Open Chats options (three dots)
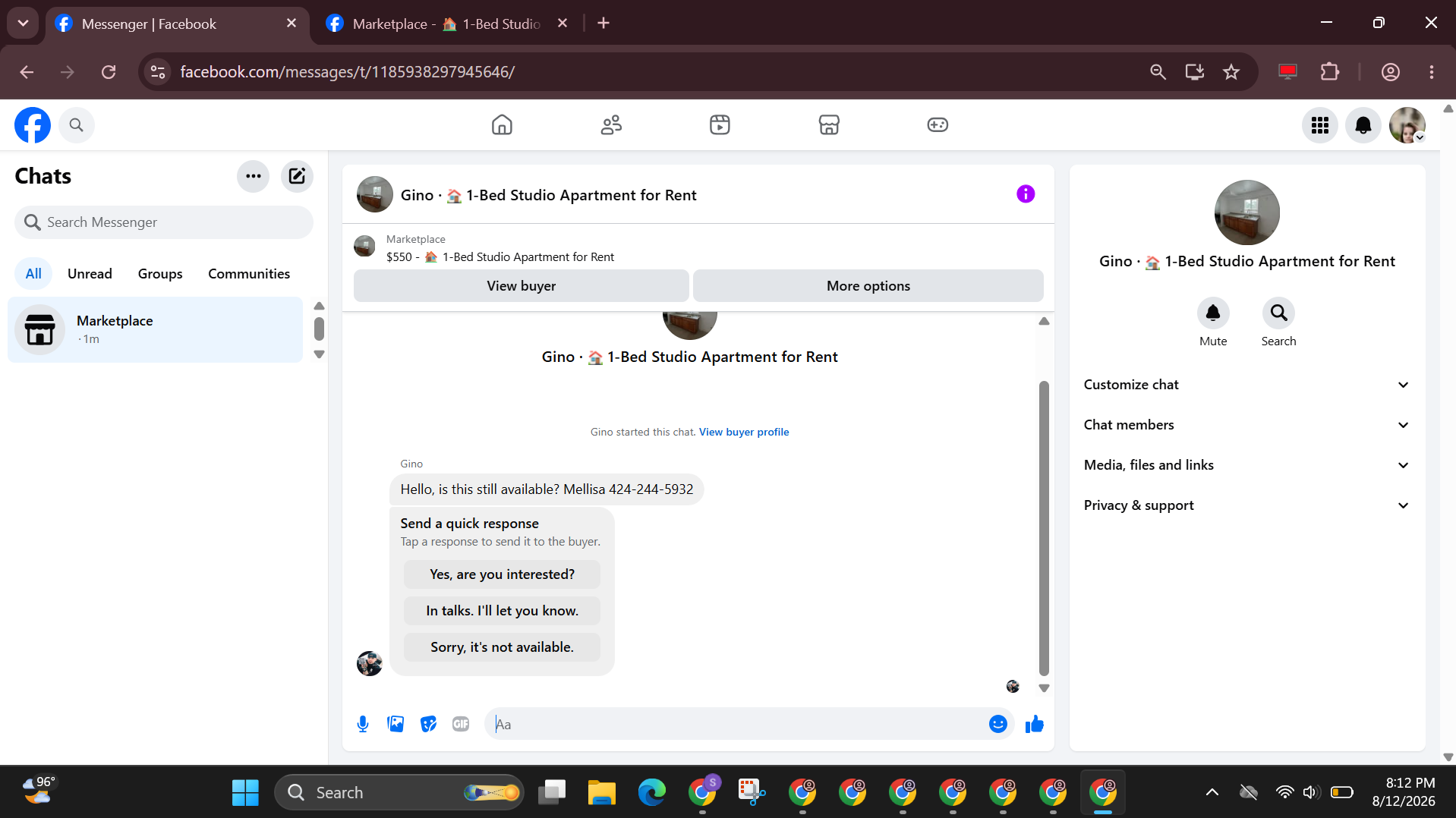 pos(254,176)
